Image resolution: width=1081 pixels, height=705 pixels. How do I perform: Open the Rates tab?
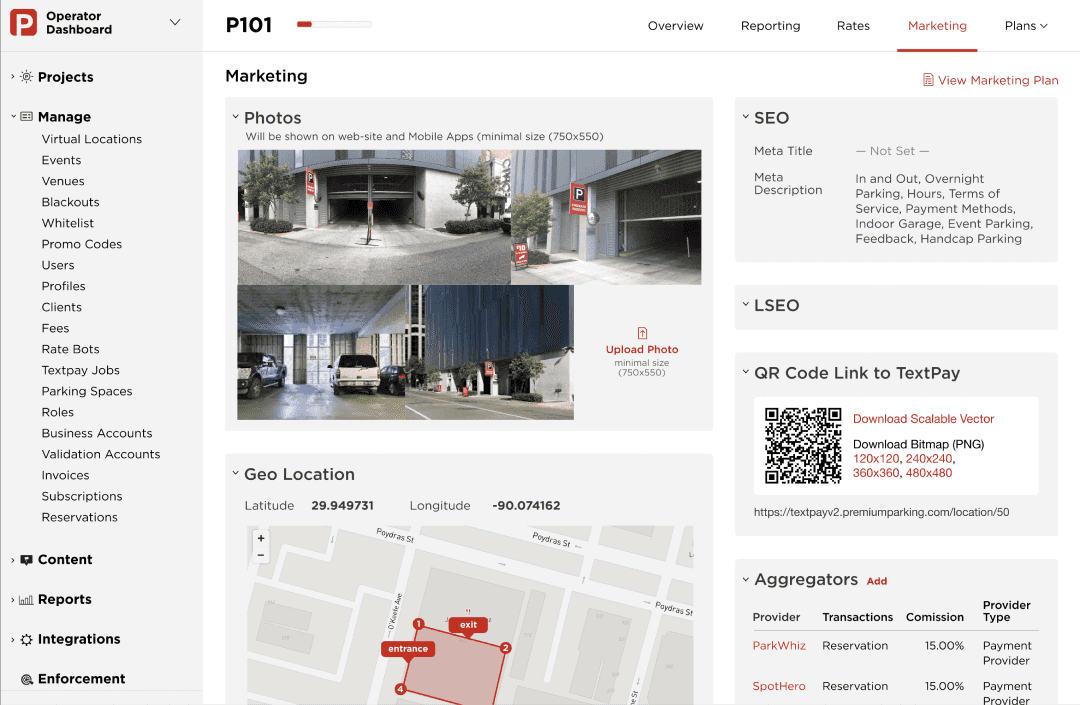click(853, 25)
